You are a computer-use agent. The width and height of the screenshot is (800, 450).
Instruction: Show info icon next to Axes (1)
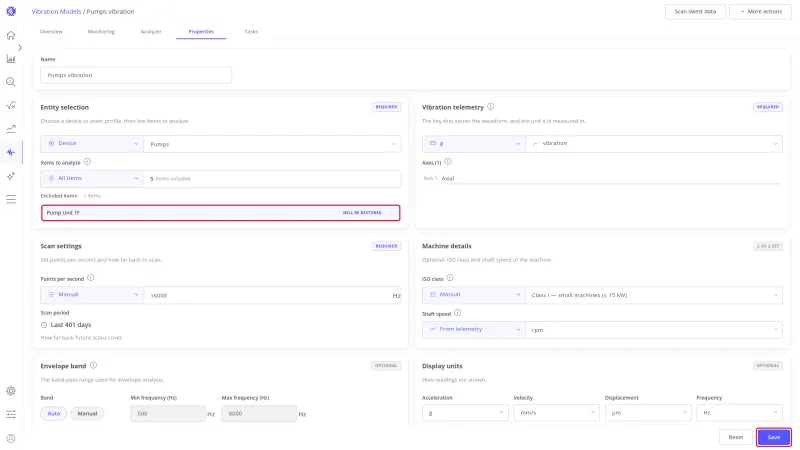coord(447,162)
